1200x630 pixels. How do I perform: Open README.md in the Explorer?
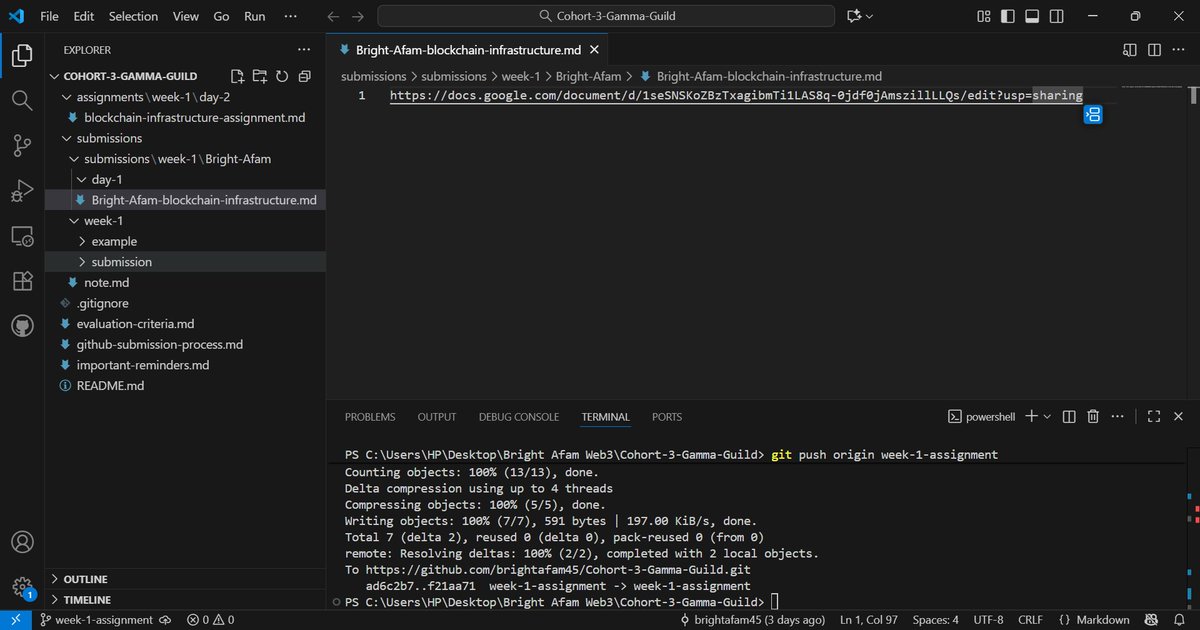pyautogui.click(x=110, y=385)
